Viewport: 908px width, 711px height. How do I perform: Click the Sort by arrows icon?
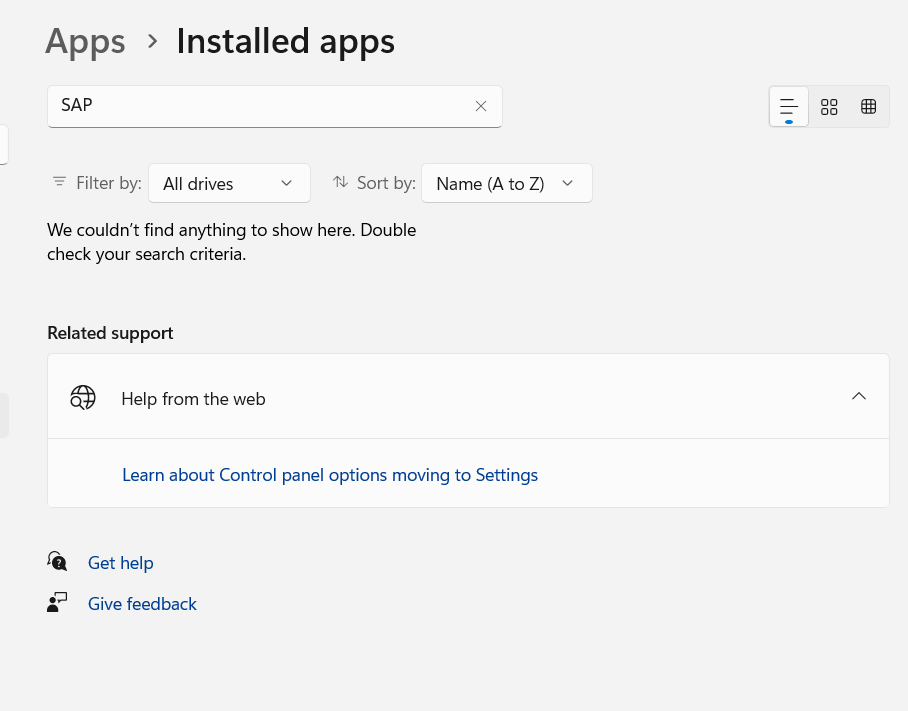pos(340,182)
